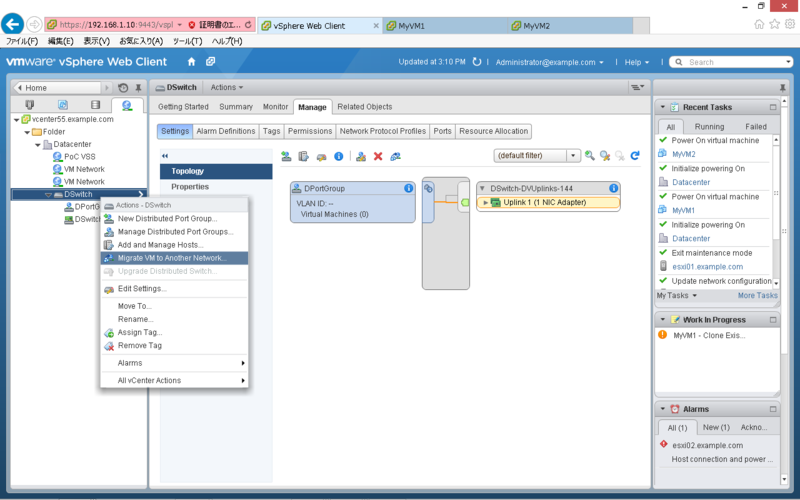Open DSwitch-DVUplinks-144 info icon
Viewport: 800px width, 500px height.
pyautogui.click(x=613, y=188)
